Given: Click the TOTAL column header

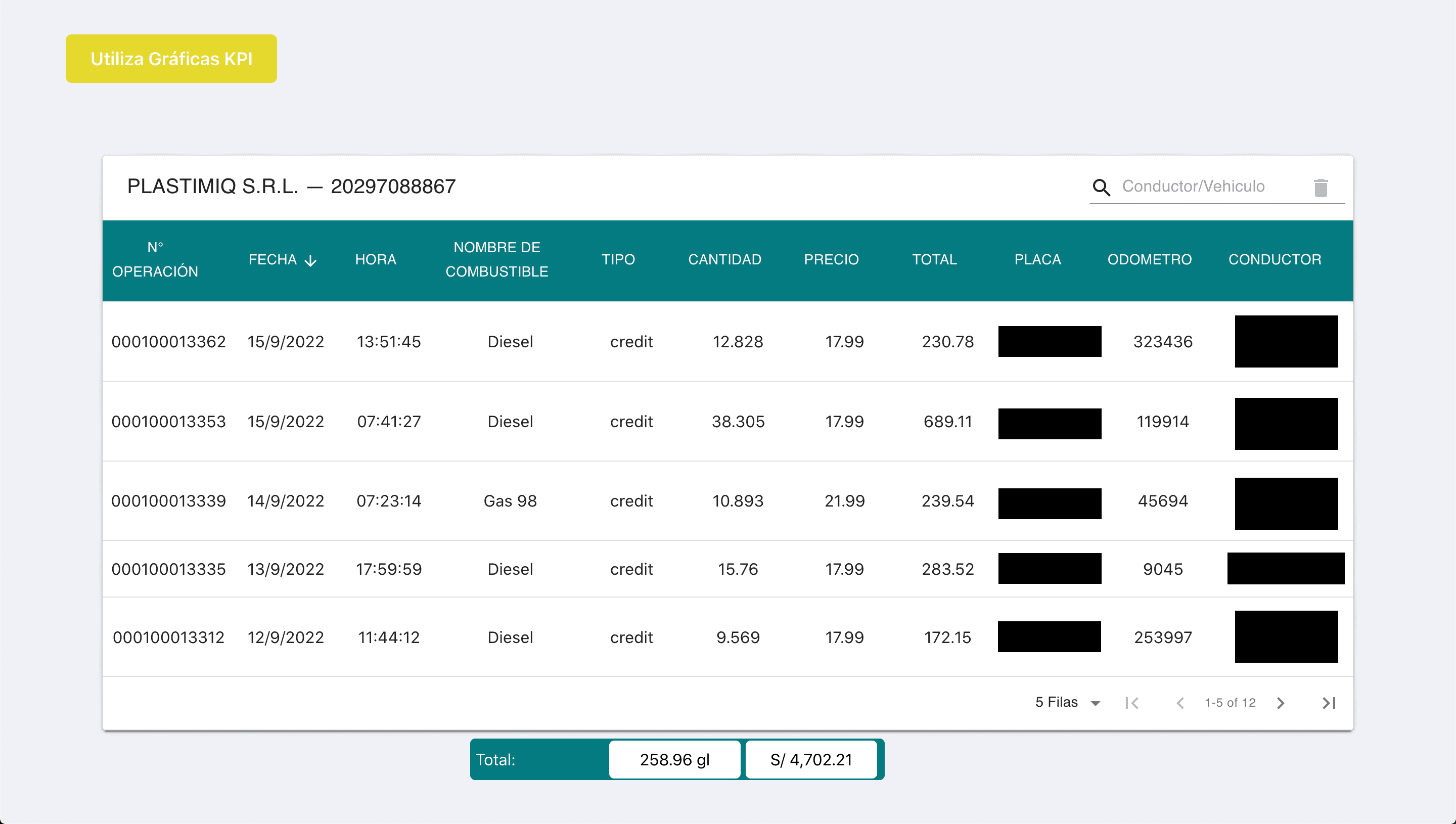Looking at the screenshot, I should click(x=934, y=260).
